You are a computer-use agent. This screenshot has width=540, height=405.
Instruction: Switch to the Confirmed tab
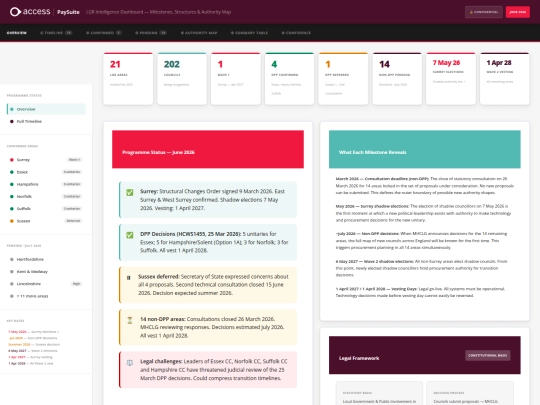click(x=104, y=33)
